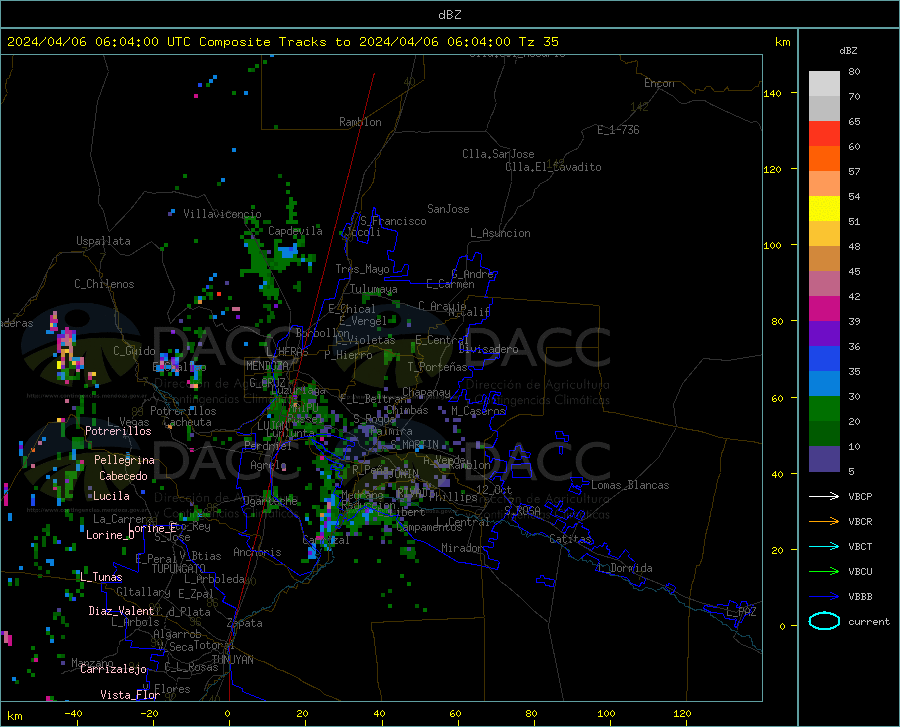900x727 pixels.
Task: Click the E_1-736 map label
Action: [618, 130]
